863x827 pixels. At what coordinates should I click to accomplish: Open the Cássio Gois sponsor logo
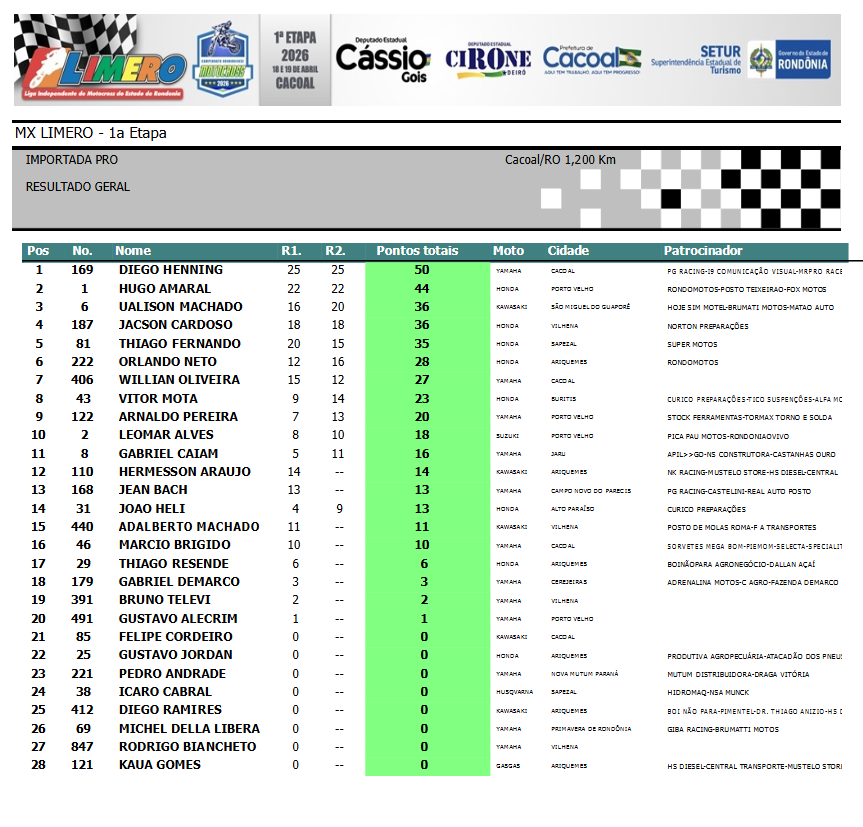(382, 60)
